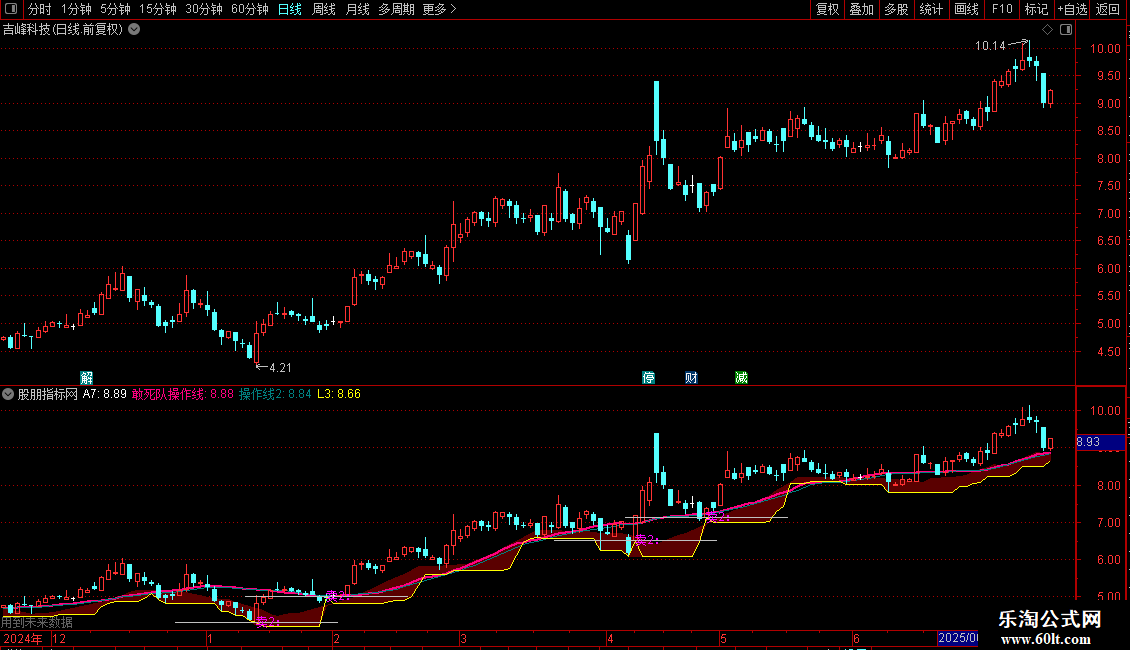Open the 统计 statistics button
This screenshot has width=1130, height=650.
pos(931,9)
